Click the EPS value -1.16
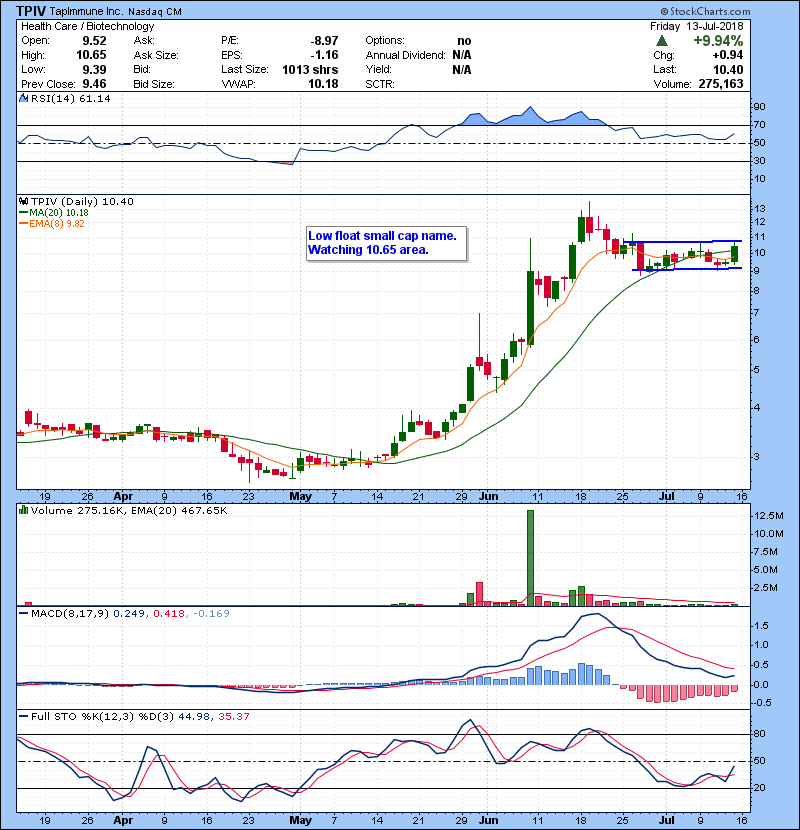Screen dimensions: 800x830 tap(324, 55)
